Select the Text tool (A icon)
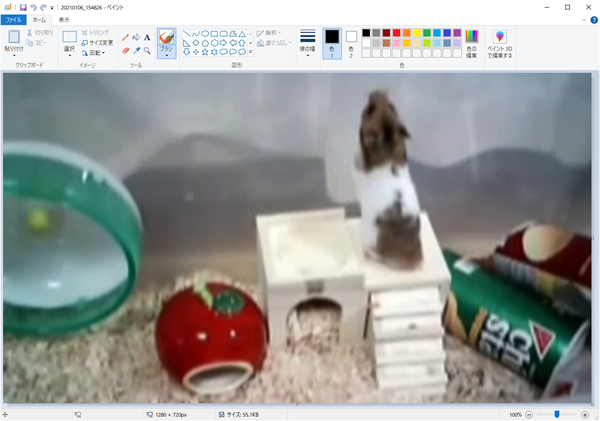Image resolution: width=600 pixels, height=421 pixels. (147, 38)
